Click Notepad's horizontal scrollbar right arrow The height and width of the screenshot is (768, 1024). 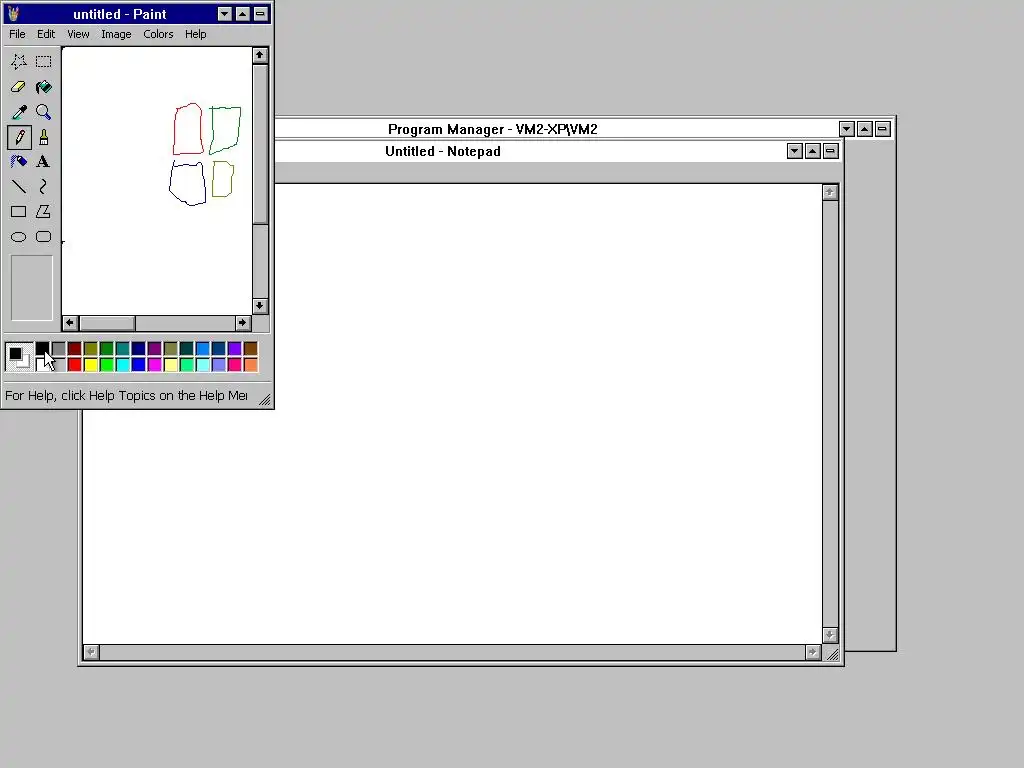[813, 652]
